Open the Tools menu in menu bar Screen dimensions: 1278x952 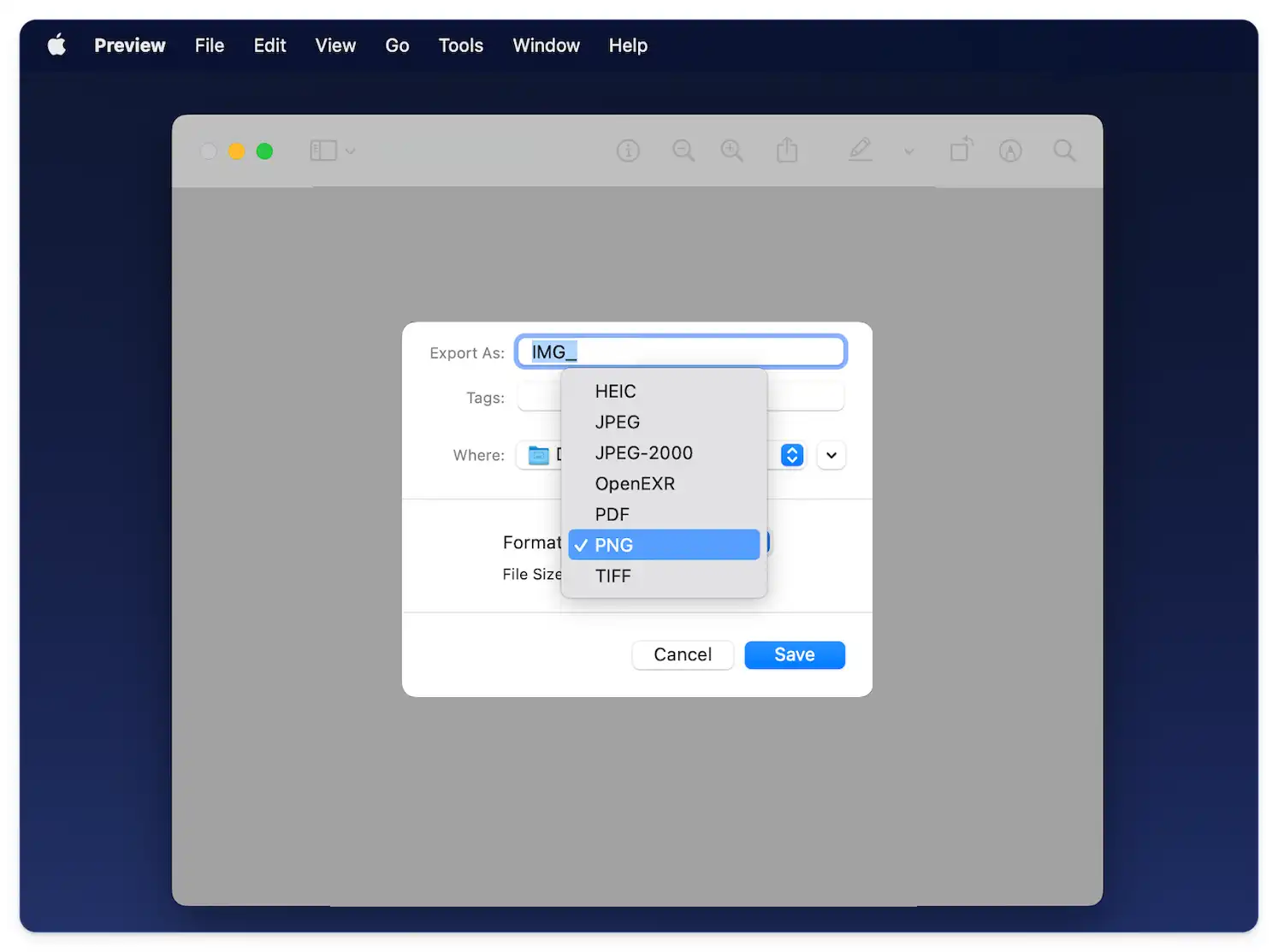460,45
